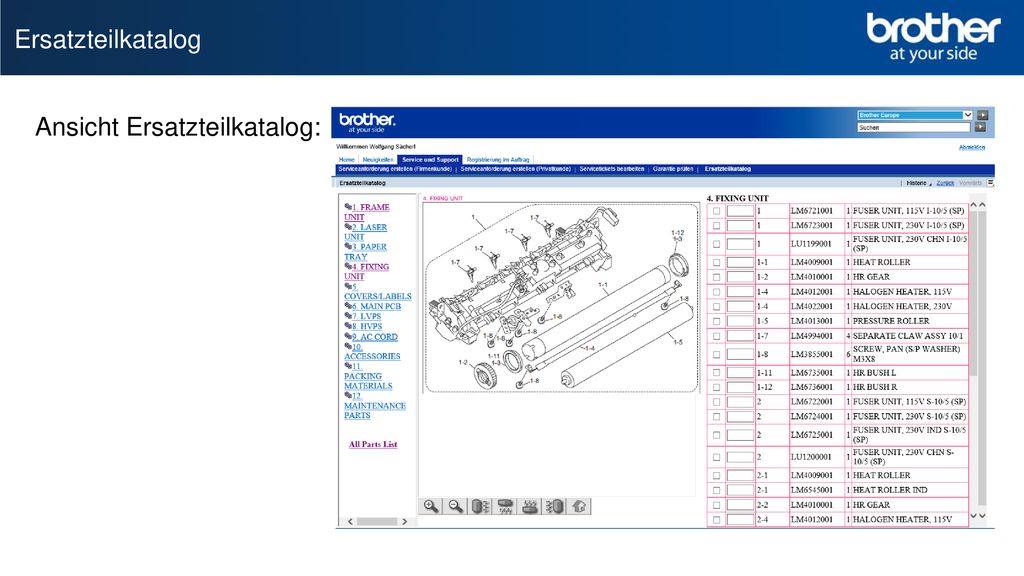Open the 10. ACCESSORIES category

click(x=372, y=351)
